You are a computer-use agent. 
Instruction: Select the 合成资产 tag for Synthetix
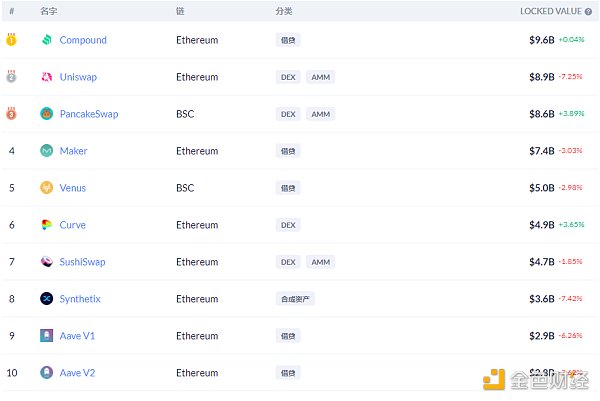coord(295,299)
